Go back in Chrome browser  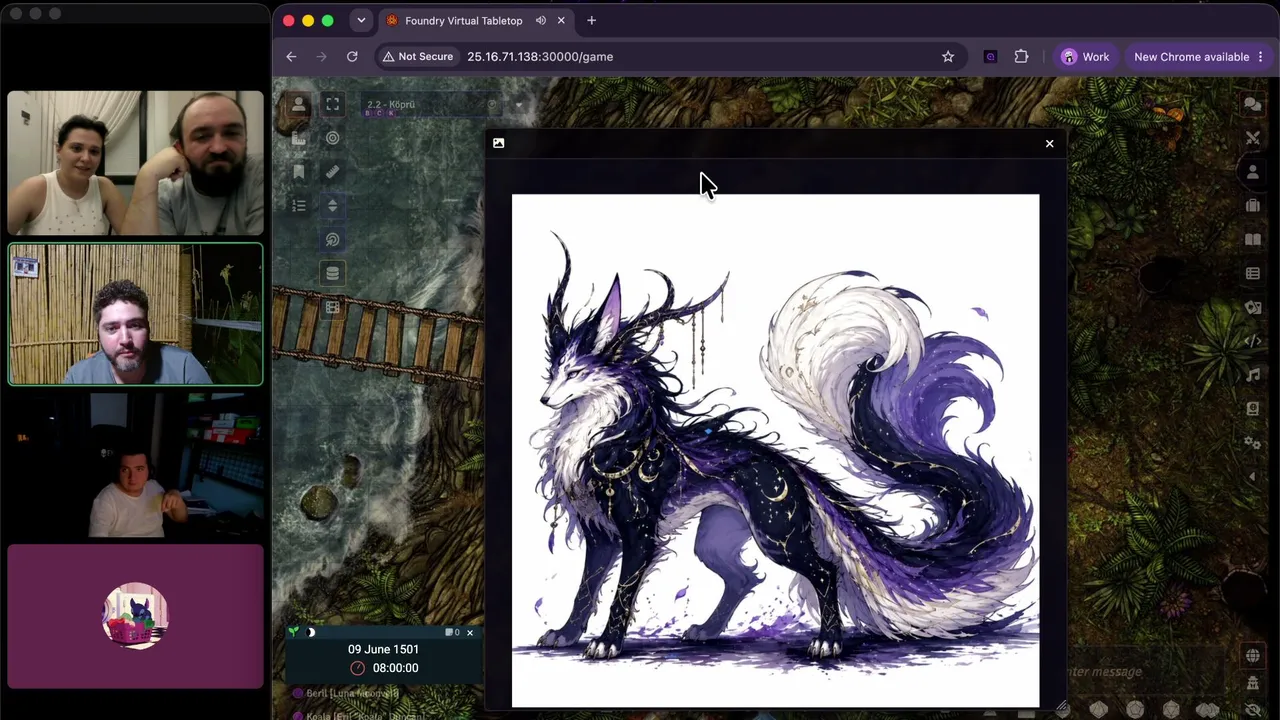291,57
